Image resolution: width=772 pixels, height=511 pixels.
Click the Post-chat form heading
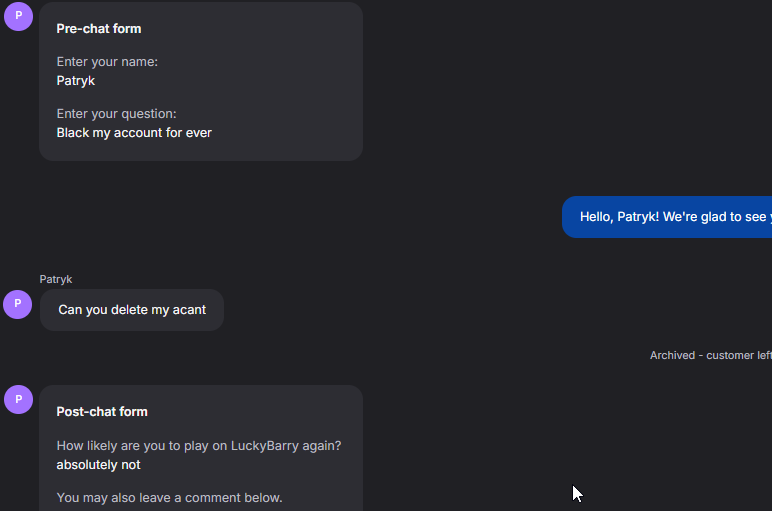pyautogui.click(x=102, y=412)
